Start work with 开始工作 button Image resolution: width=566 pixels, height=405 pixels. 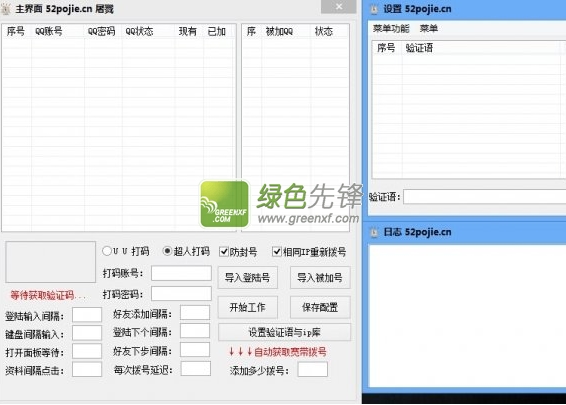tap(248, 307)
